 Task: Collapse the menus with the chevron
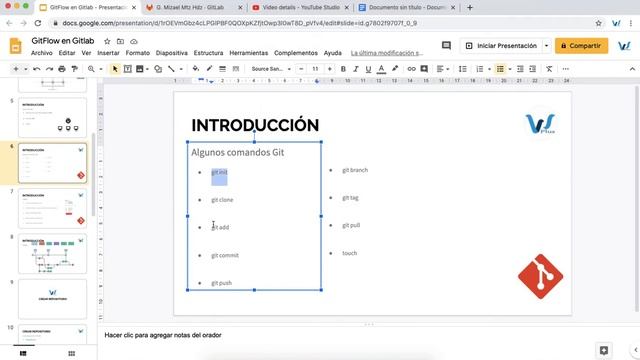point(632,69)
